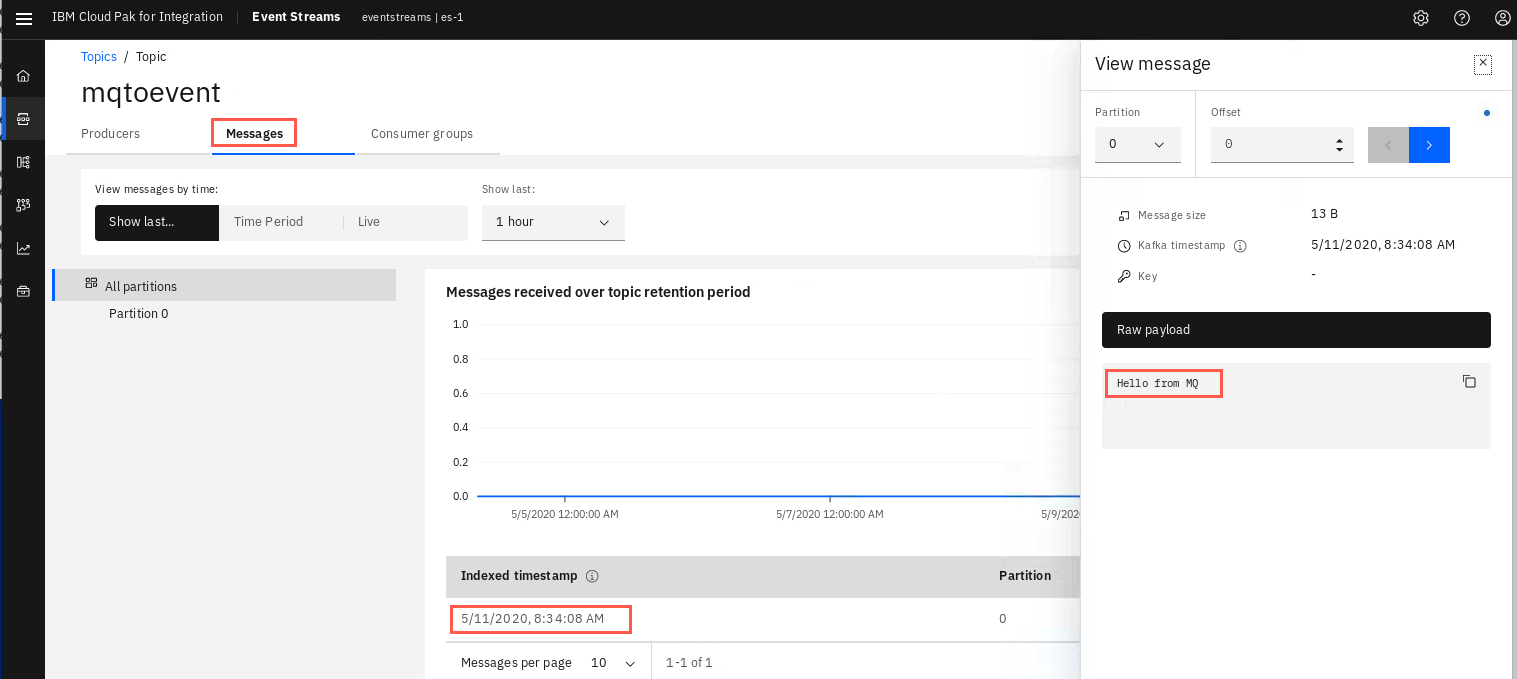
Task: Select All partitions in the list
Action: 225,285
